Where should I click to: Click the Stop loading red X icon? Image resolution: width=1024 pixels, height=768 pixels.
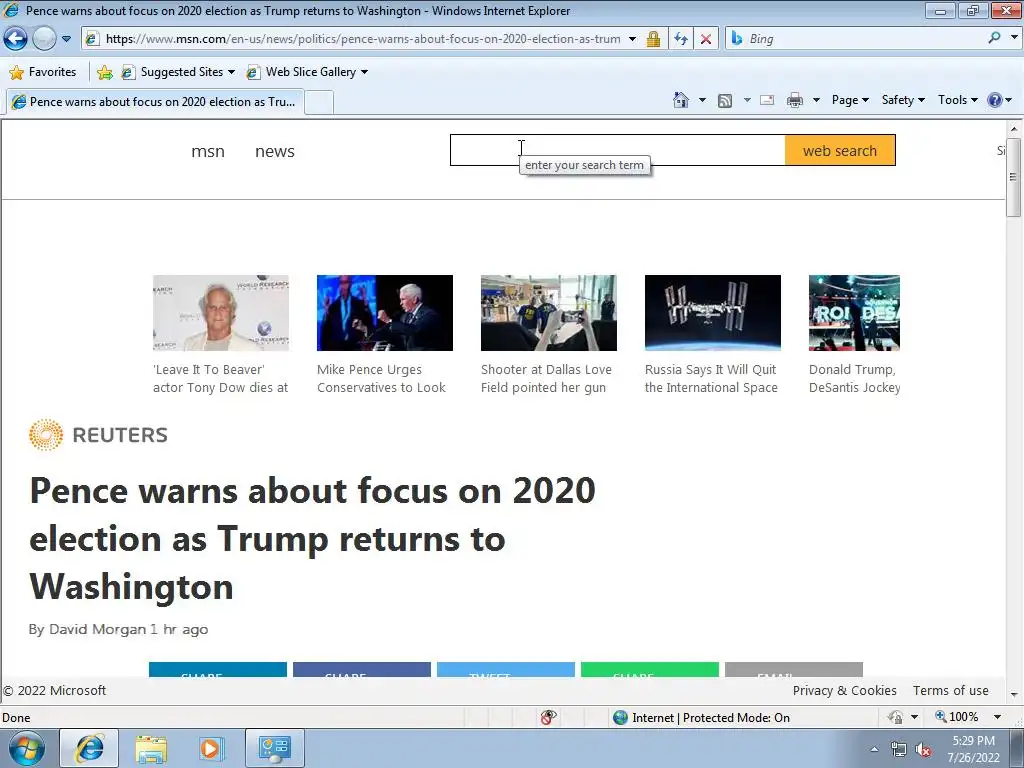(x=706, y=39)
